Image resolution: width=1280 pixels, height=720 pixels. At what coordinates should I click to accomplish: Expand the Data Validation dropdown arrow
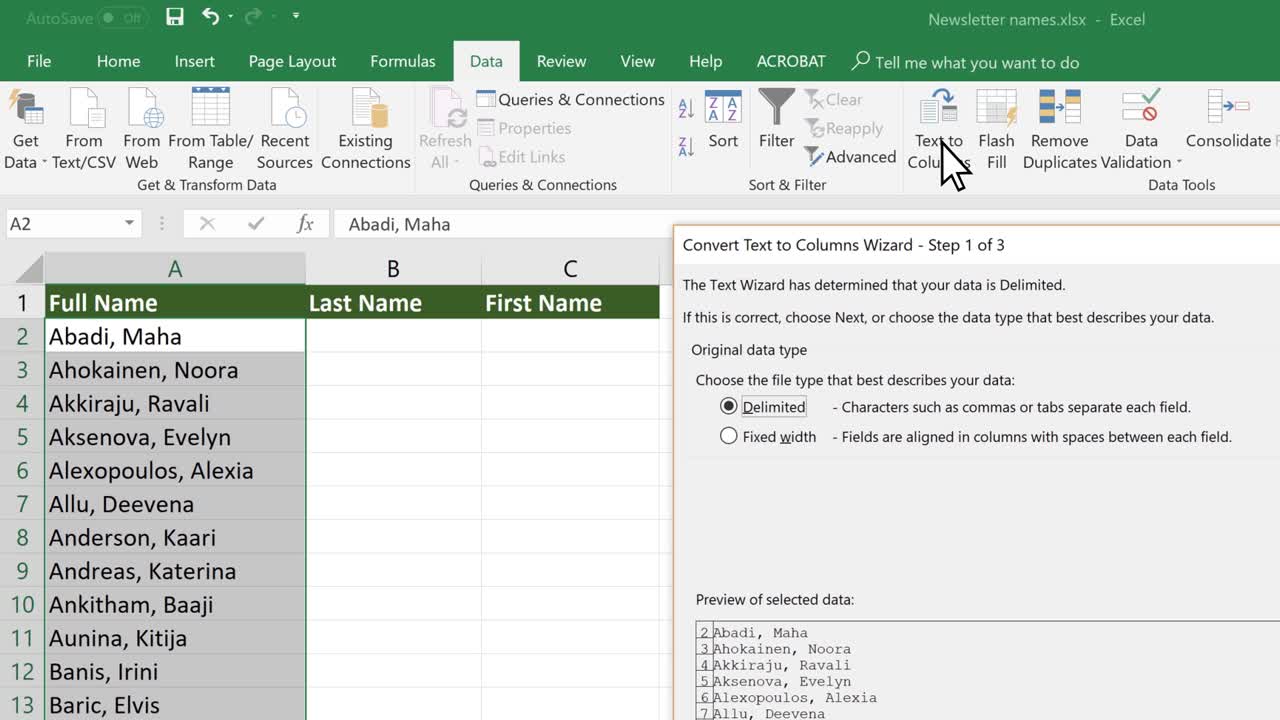1179,163
